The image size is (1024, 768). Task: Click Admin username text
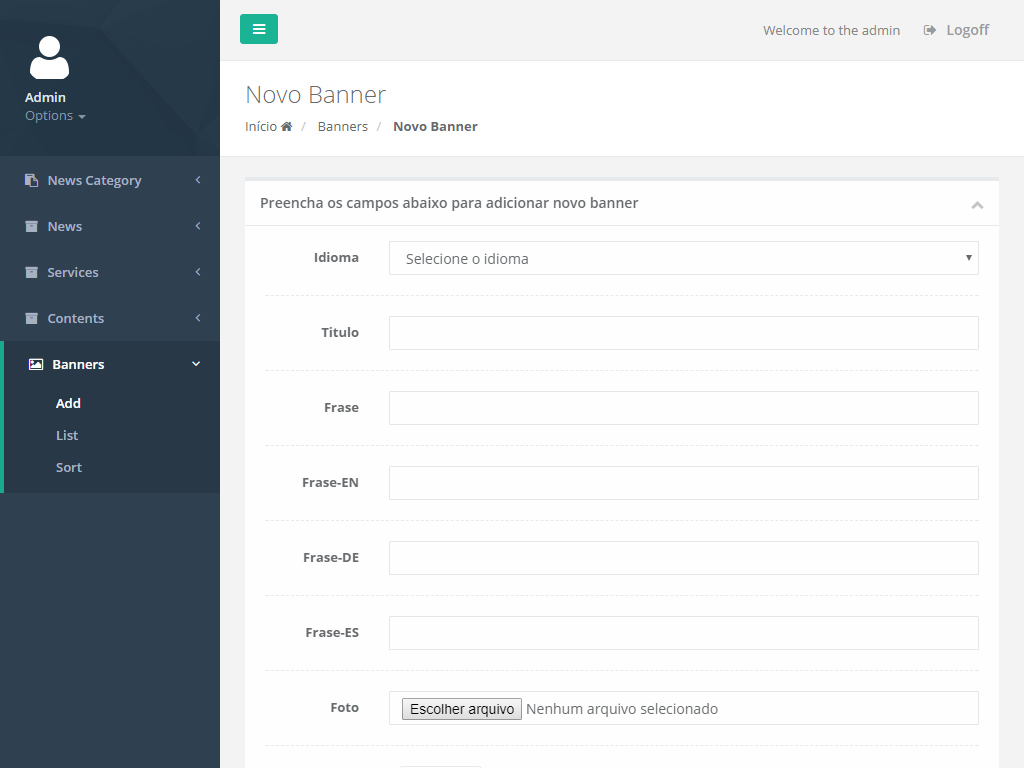45,97
